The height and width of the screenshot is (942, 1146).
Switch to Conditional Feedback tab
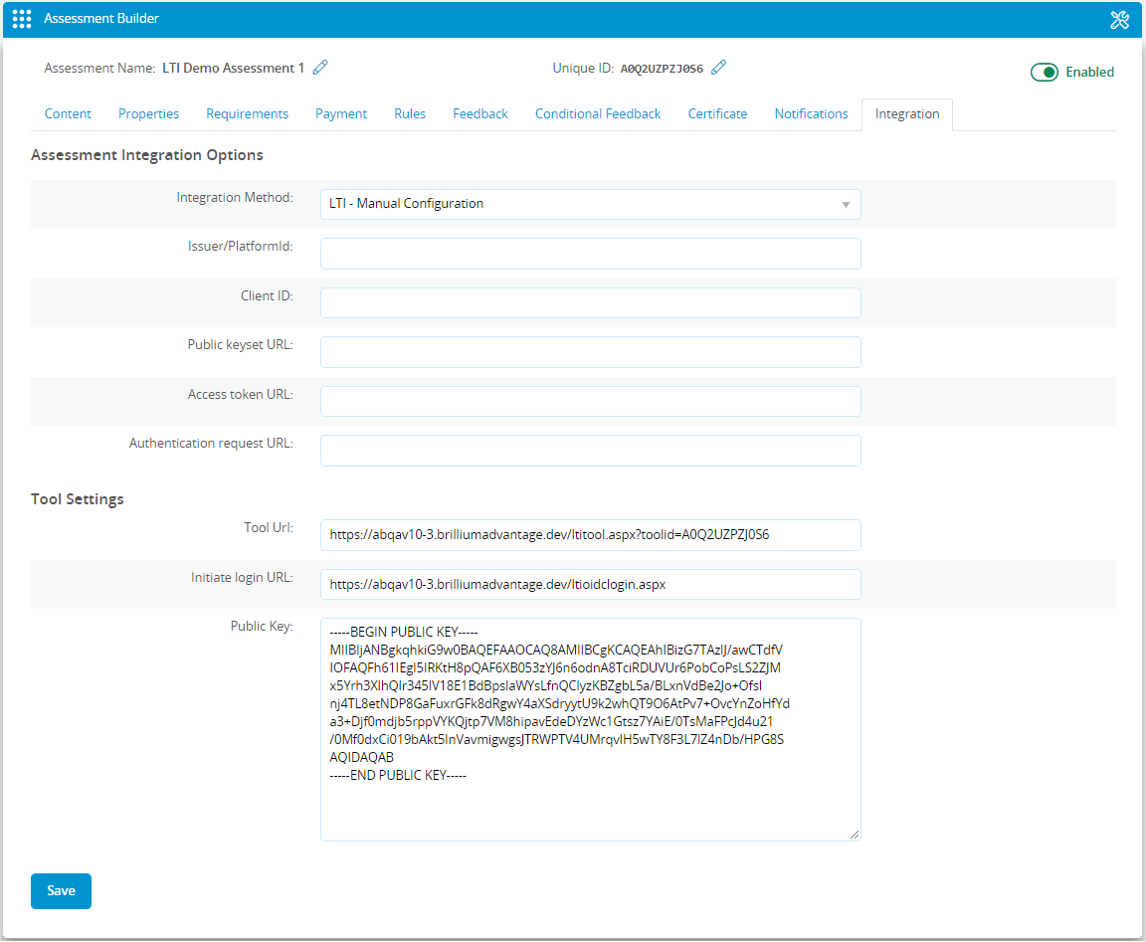pyautogui.click(x=598, y=114)
